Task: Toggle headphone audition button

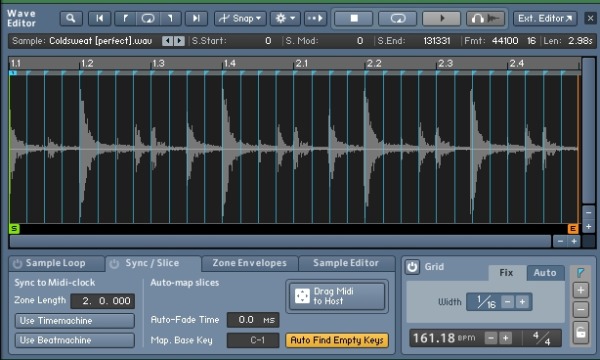Action: click(x=485, y=18)
